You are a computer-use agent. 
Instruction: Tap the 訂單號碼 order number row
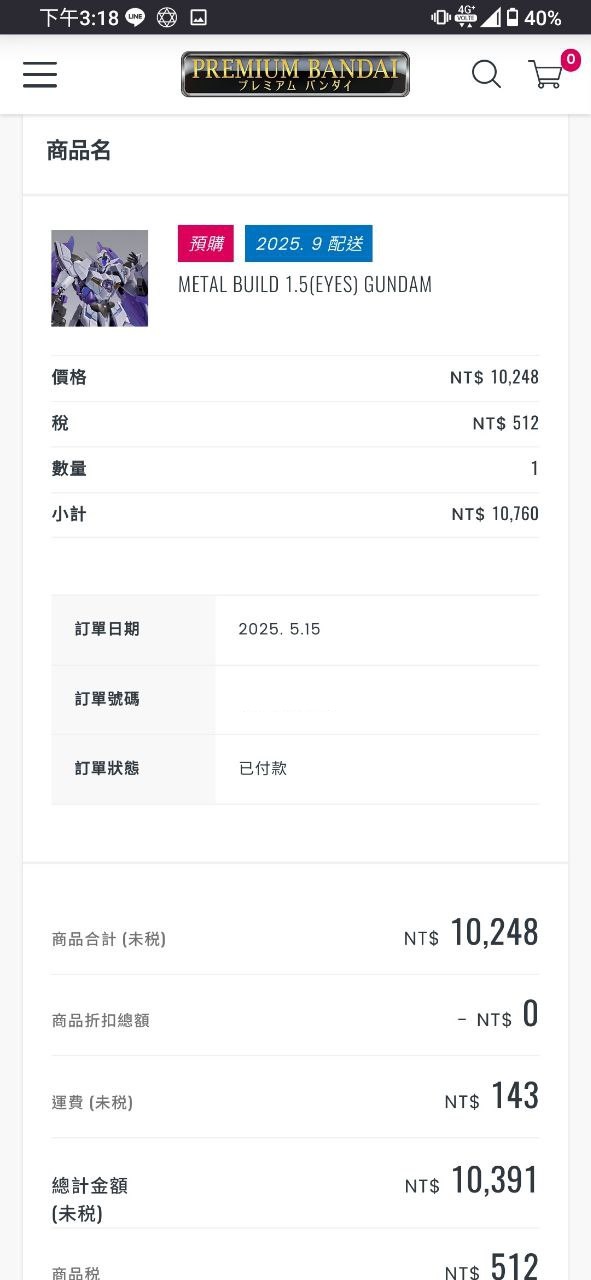295,699
